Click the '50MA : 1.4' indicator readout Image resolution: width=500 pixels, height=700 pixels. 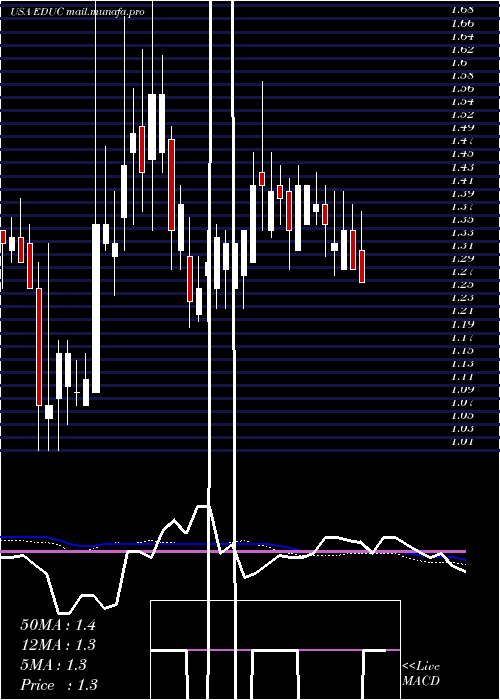coord(58,625)
